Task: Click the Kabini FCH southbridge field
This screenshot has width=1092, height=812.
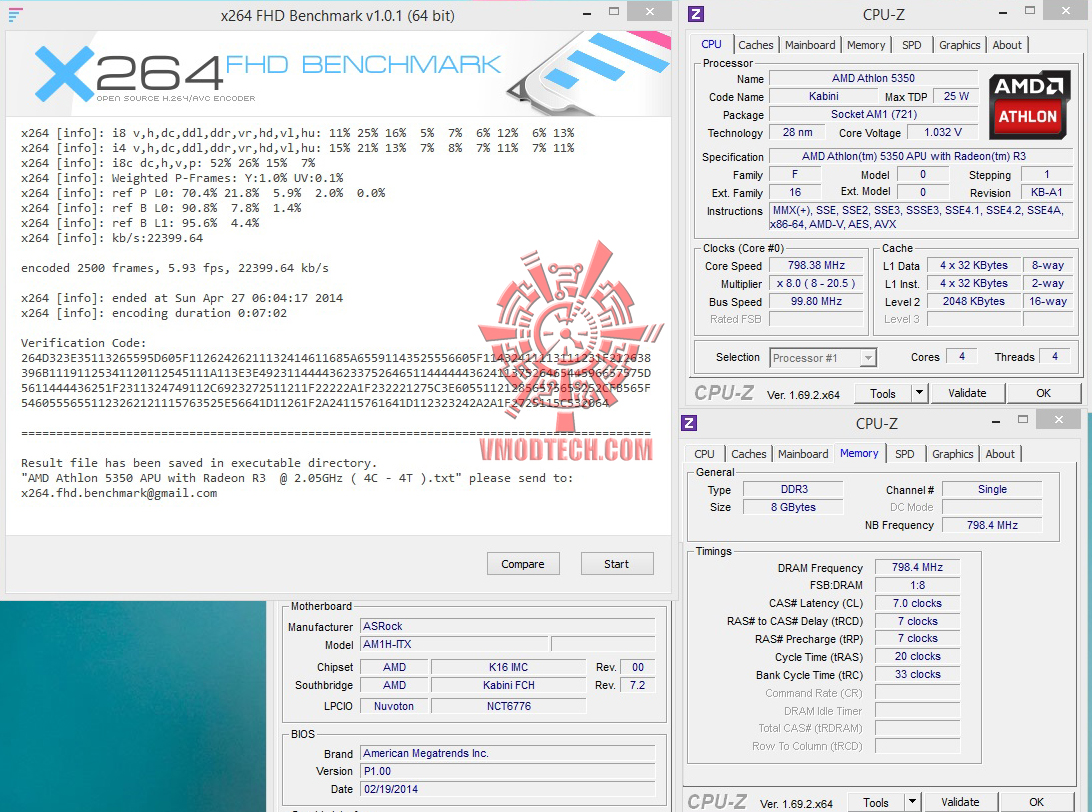Action: pos(508,685)
